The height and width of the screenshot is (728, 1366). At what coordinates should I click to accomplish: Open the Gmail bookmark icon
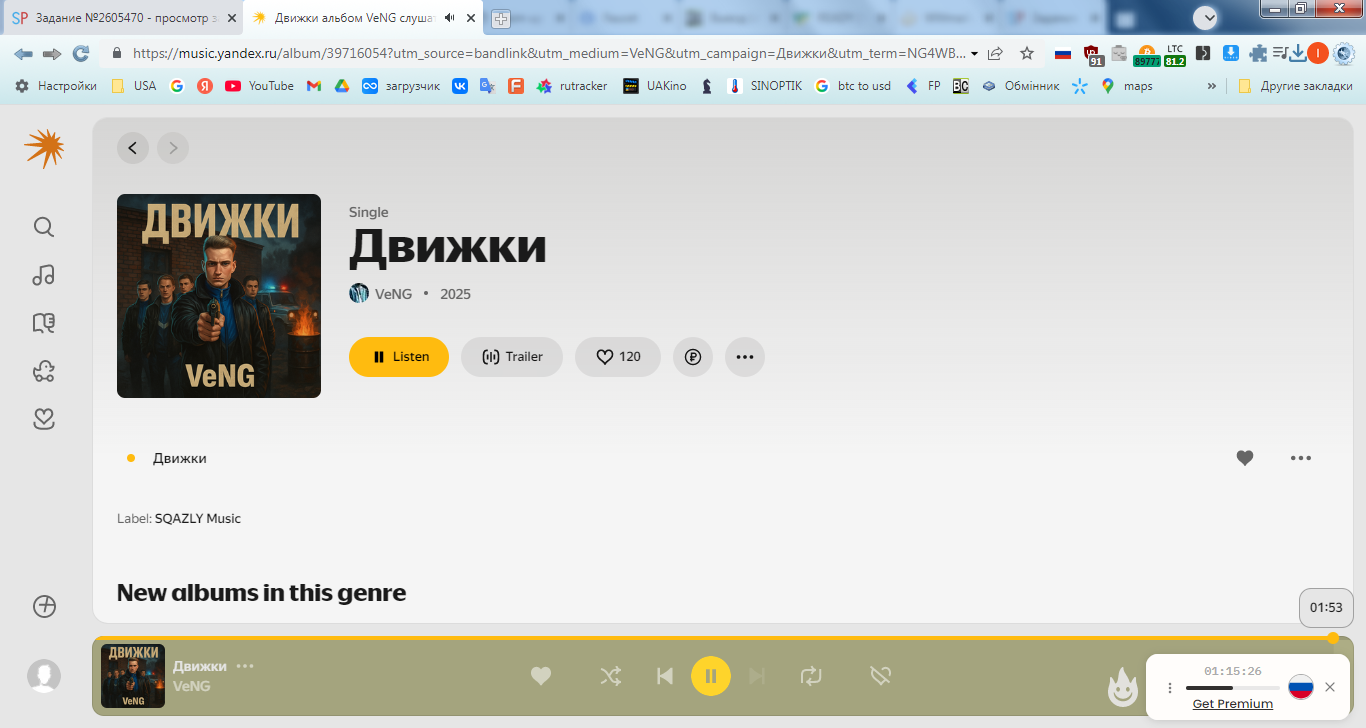(313, 86)
